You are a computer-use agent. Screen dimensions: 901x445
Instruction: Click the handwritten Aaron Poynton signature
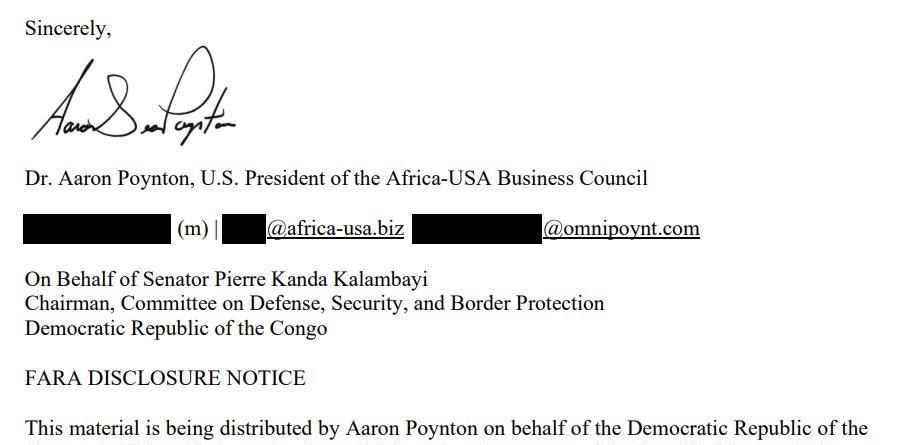click(133, 96)
